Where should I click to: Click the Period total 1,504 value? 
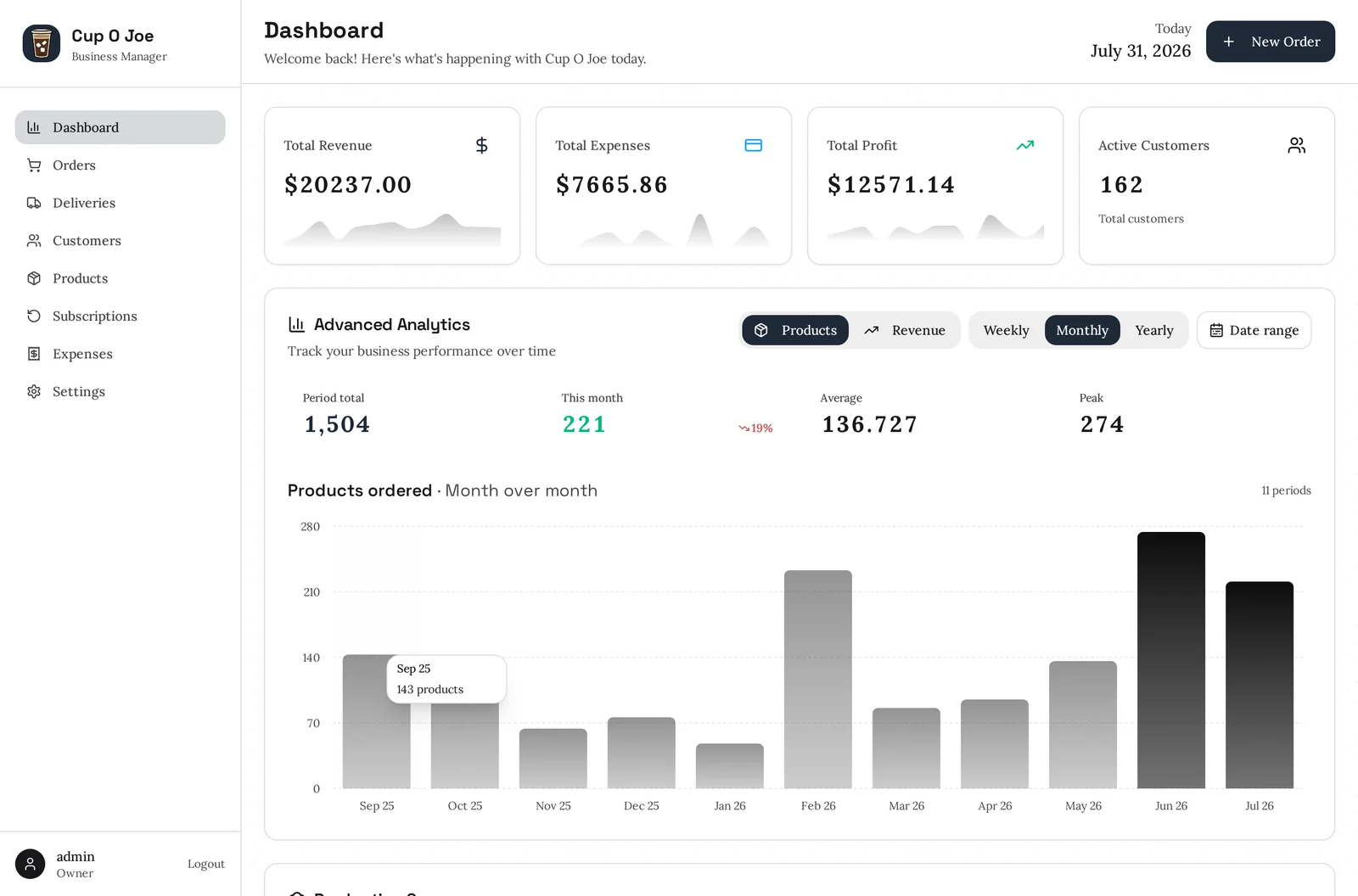pyautogui.click(x=337, y=424)
